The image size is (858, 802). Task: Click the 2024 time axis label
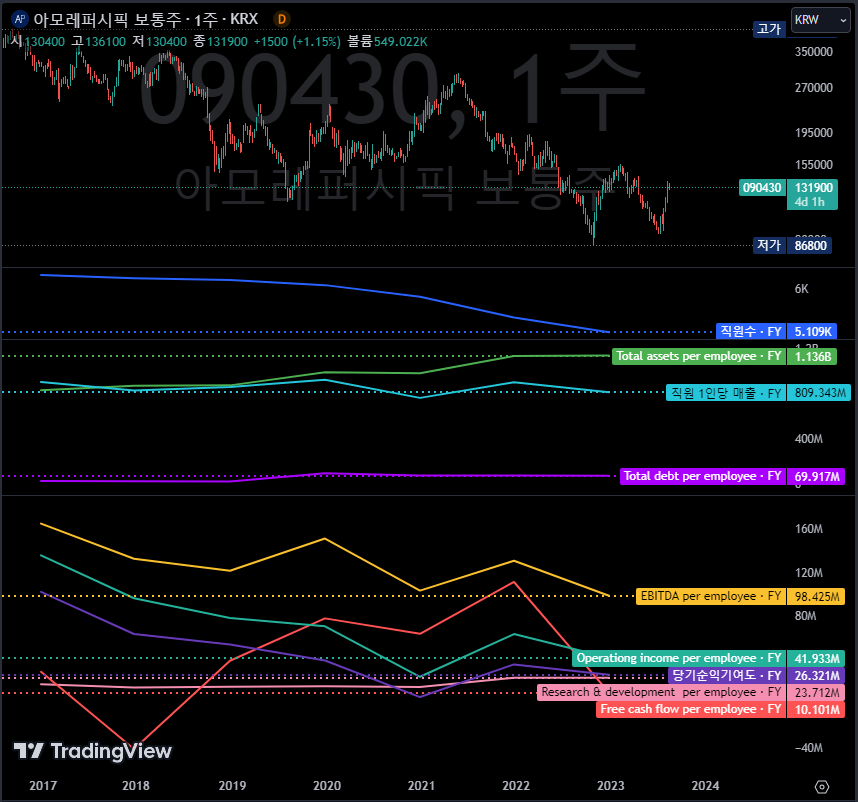tap(705, 786)
